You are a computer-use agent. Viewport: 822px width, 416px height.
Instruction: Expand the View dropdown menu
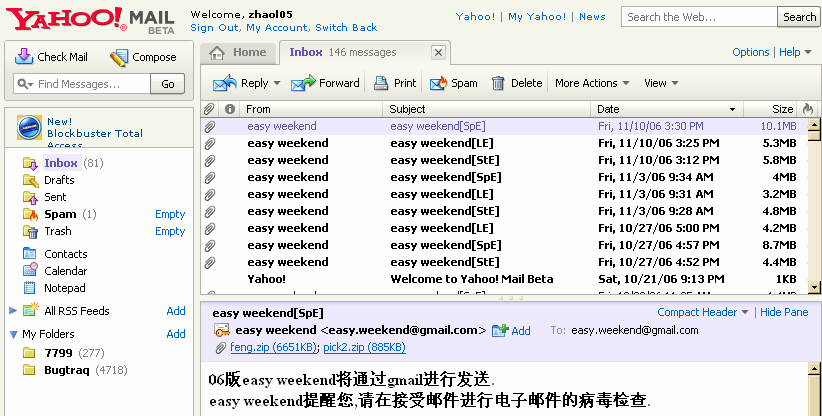click(x=675, y=84)
